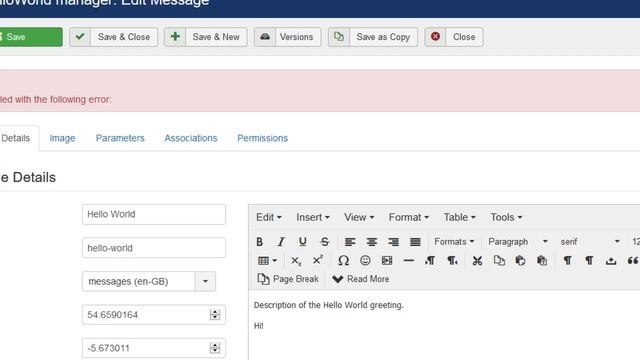640x360 pixels.
Task: Insert media using the film icon
Action: (x=387, y=260)
